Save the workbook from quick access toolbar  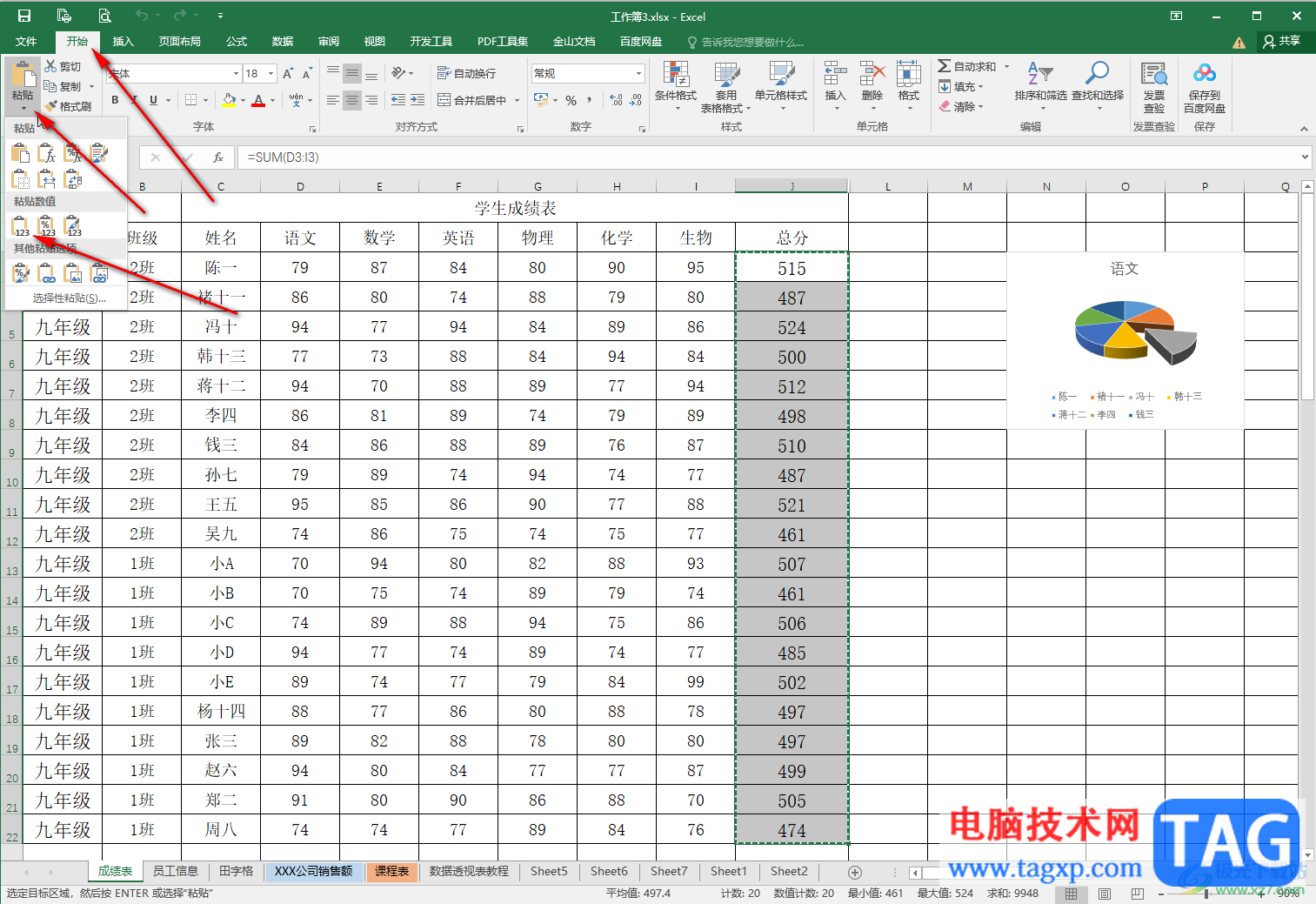(x=24, y=16)
